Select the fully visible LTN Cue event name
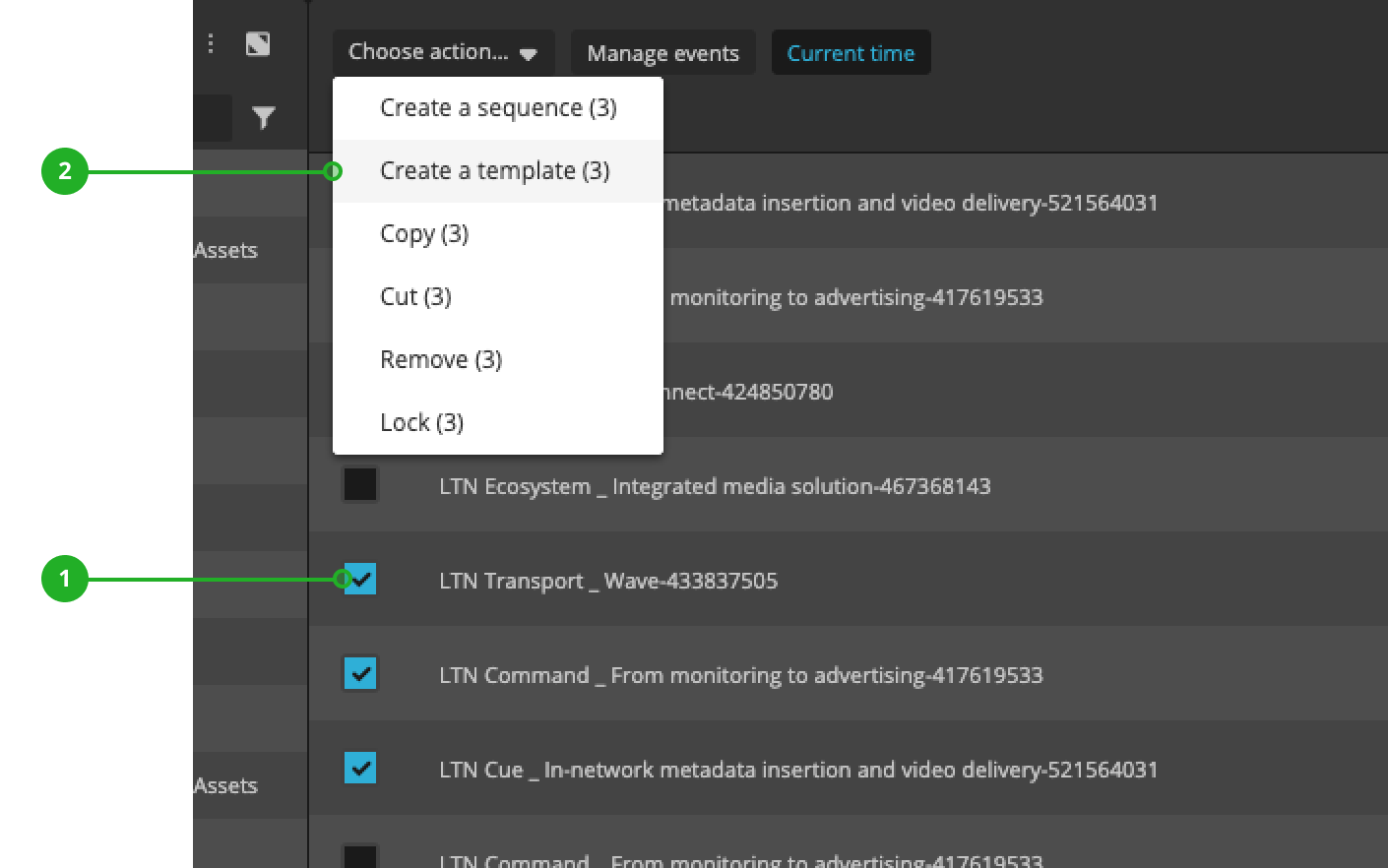 click(798, 770)
